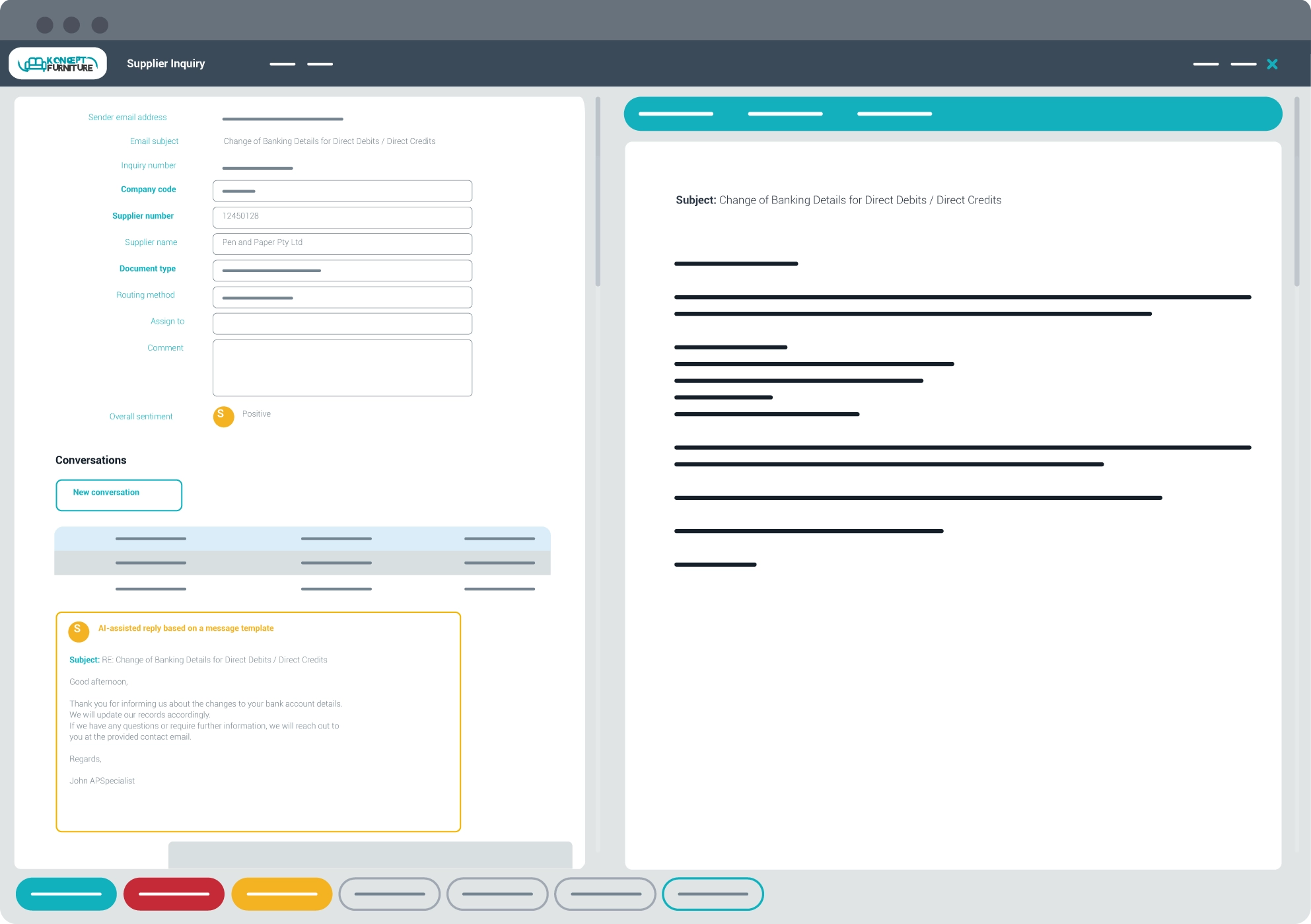Image resolution: width=1311 pixels, height=924 pixels.
Task: Select the second tab in teal bar
Action: [785, 114]
